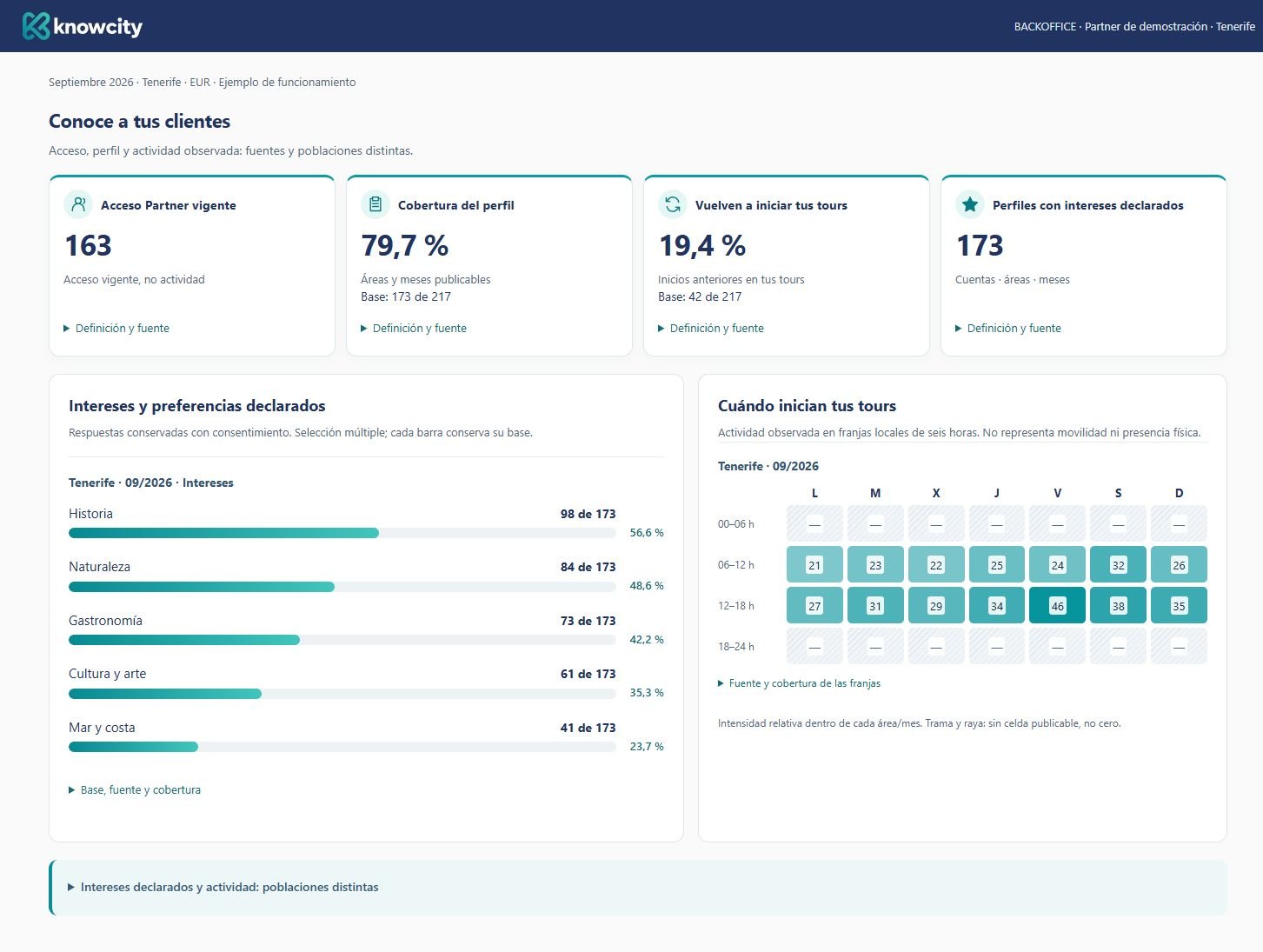
Task: Select the Saturday 12–18 h cell showing 38
Action: click(1118, 605)
